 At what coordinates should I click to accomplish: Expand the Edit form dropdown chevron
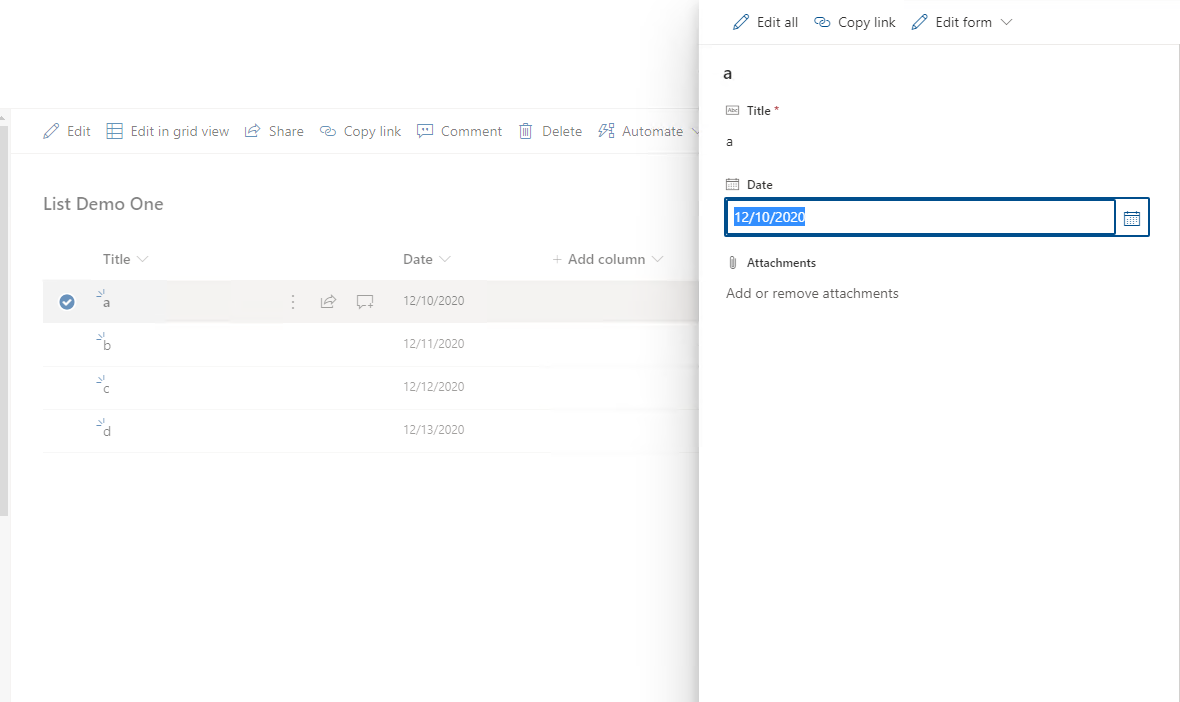coord(1006,22)
